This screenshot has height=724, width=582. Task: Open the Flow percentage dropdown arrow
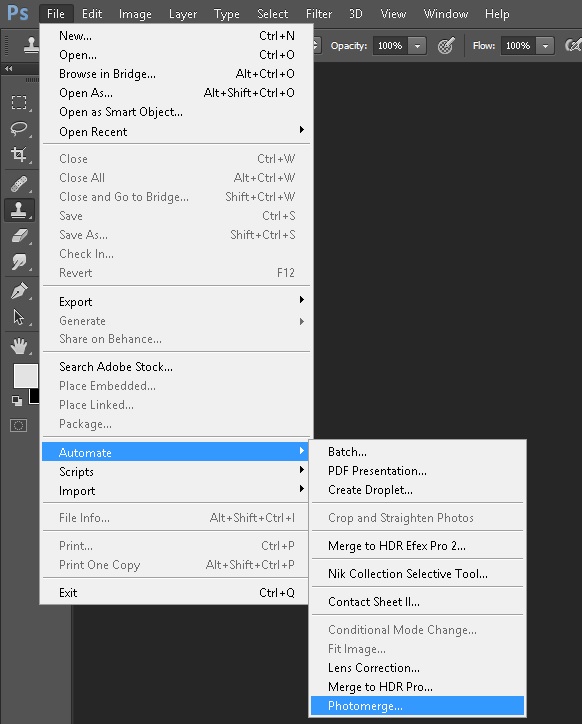click(545, 46)
